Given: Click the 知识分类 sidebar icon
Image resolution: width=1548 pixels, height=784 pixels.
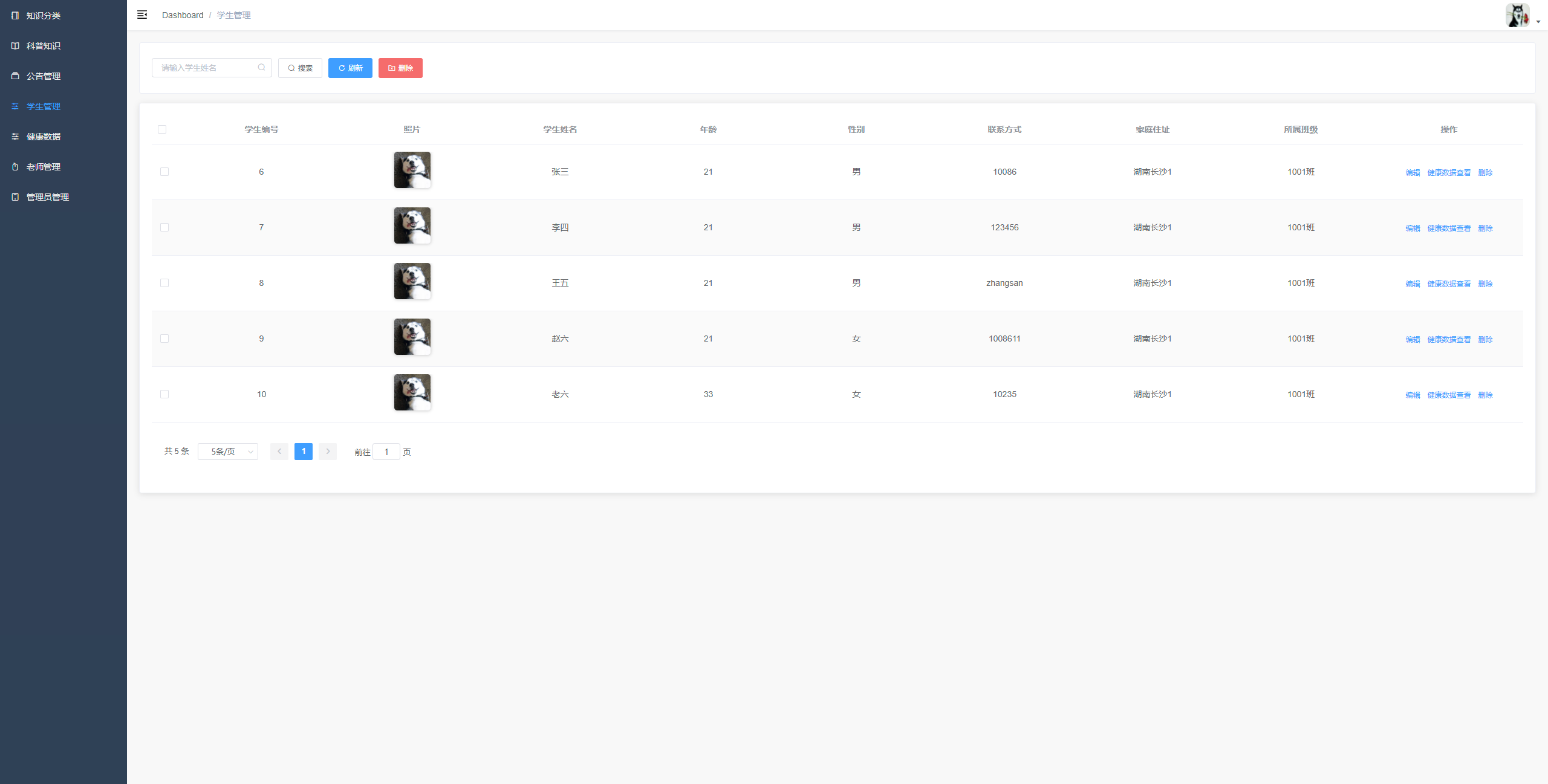Looking at the screenshot, I should pyautogui.click(x=15, y=16).
